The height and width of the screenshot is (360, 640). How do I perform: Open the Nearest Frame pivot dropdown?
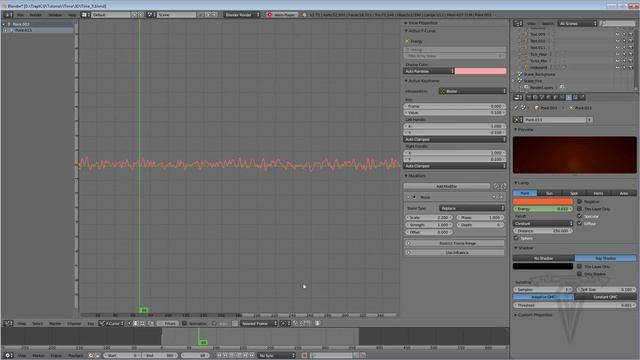click(259, 323)
